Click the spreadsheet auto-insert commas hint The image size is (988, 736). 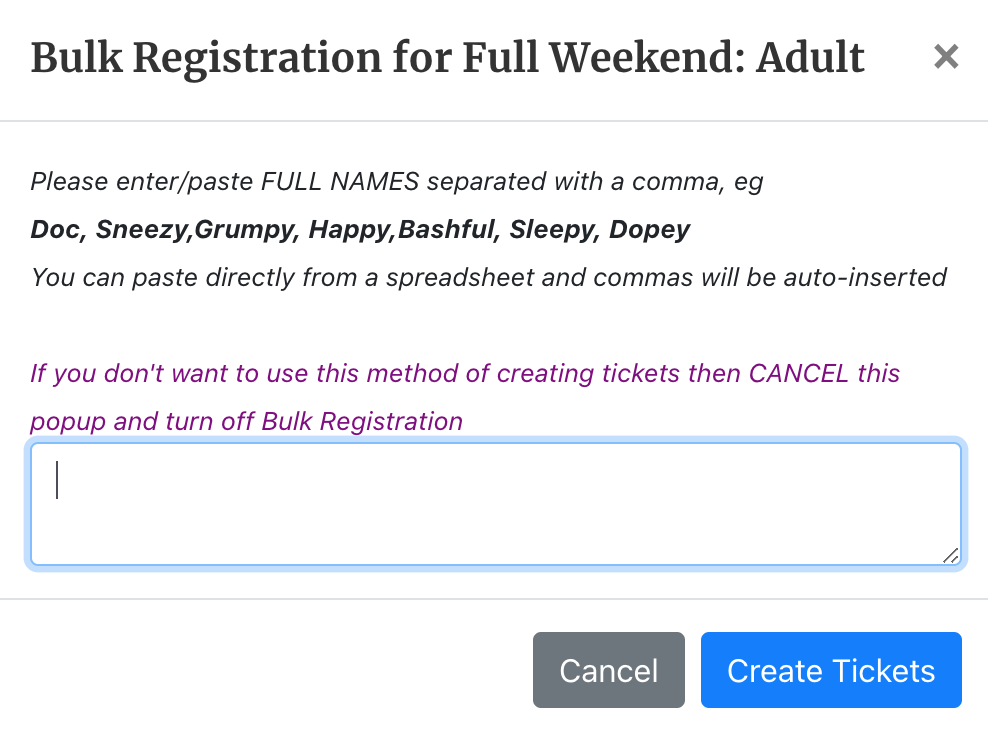coord(488,276)
